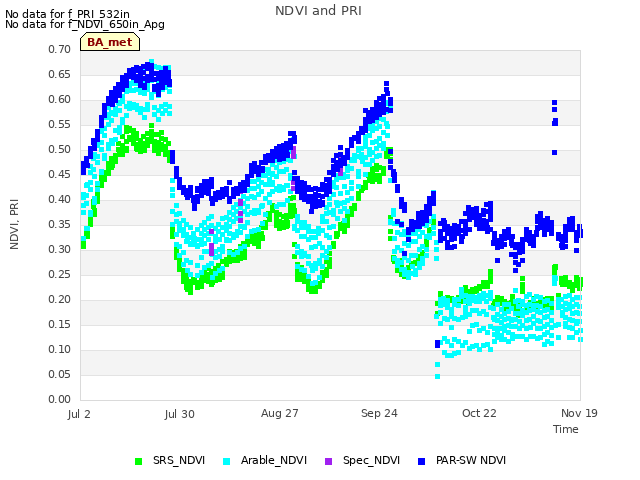The image size is (640, 480).
Task: Click the 0.10 y-axis tick label
Action: pyautogui.click(x=60, y=349)
